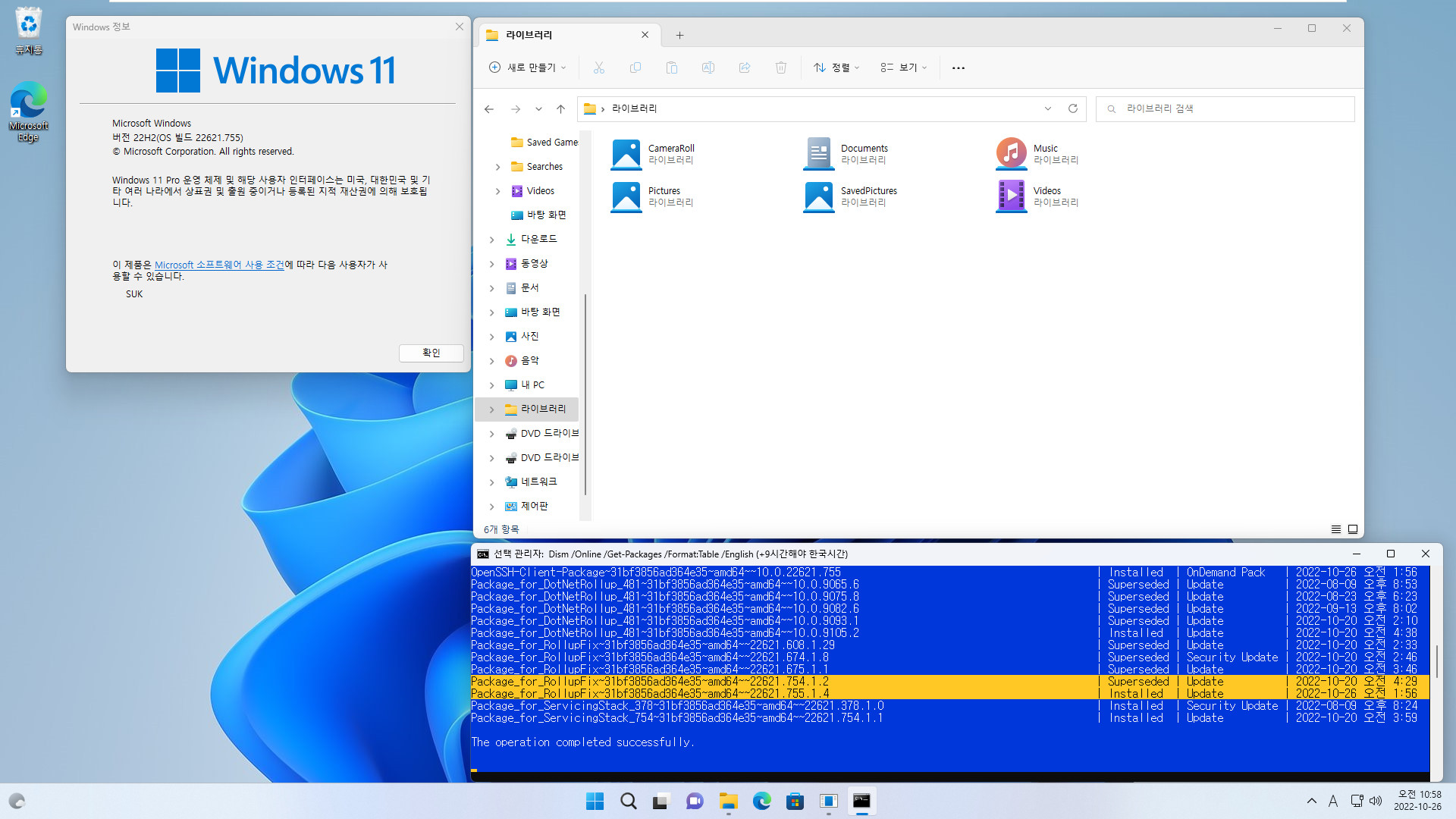The width and height of the screenshot is (1456, 819).
Task: Select 문서 in navigation pane
Action: (530, 288)
